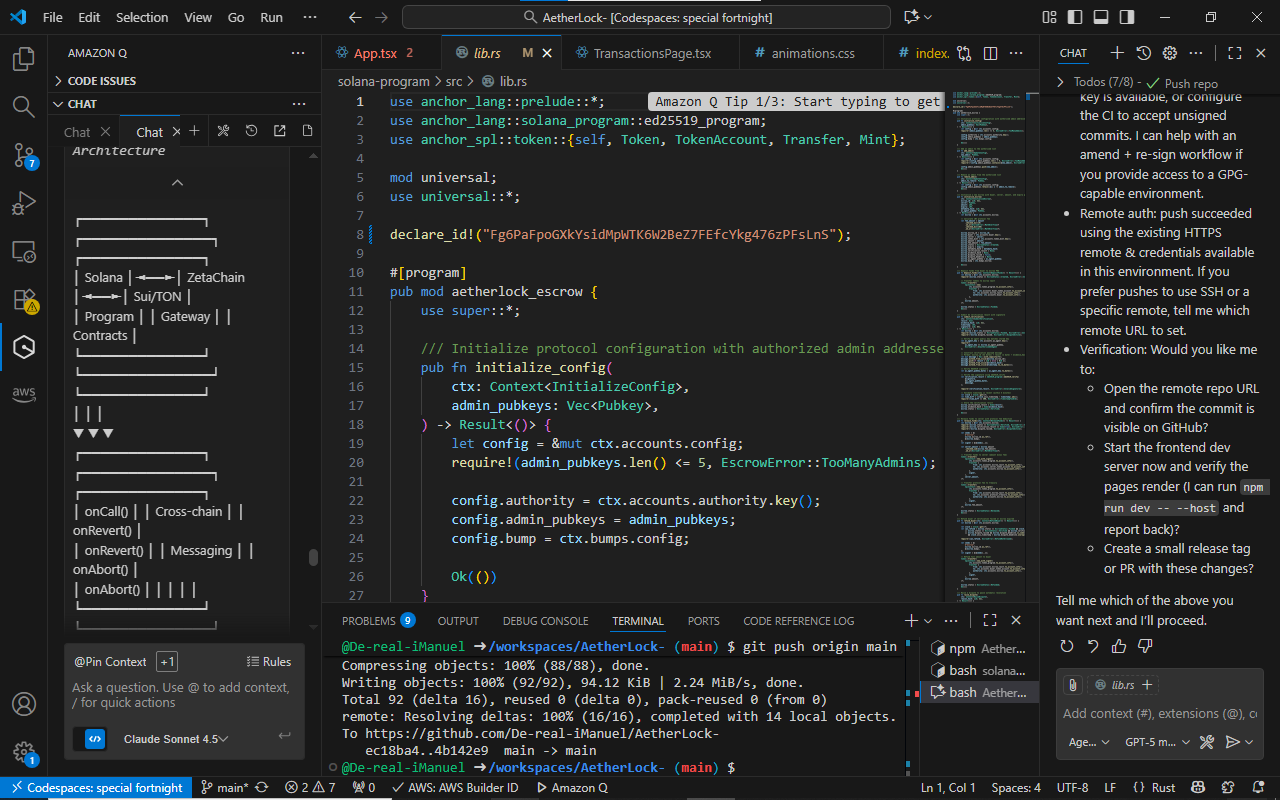The height and width of the screenshot is (800, 1280).
Task: Show chat history in Copilot CHAT panel
Action: point(1143,53)
